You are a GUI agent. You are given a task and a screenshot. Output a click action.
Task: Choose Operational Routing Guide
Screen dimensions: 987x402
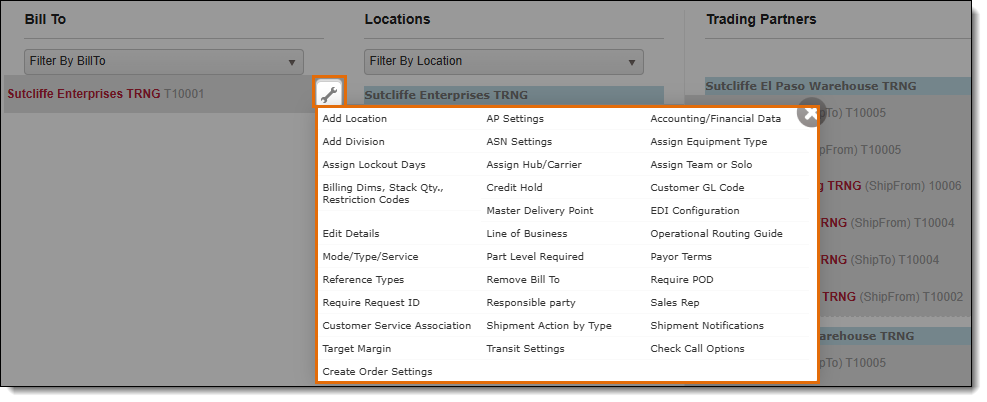click(716, 234)
